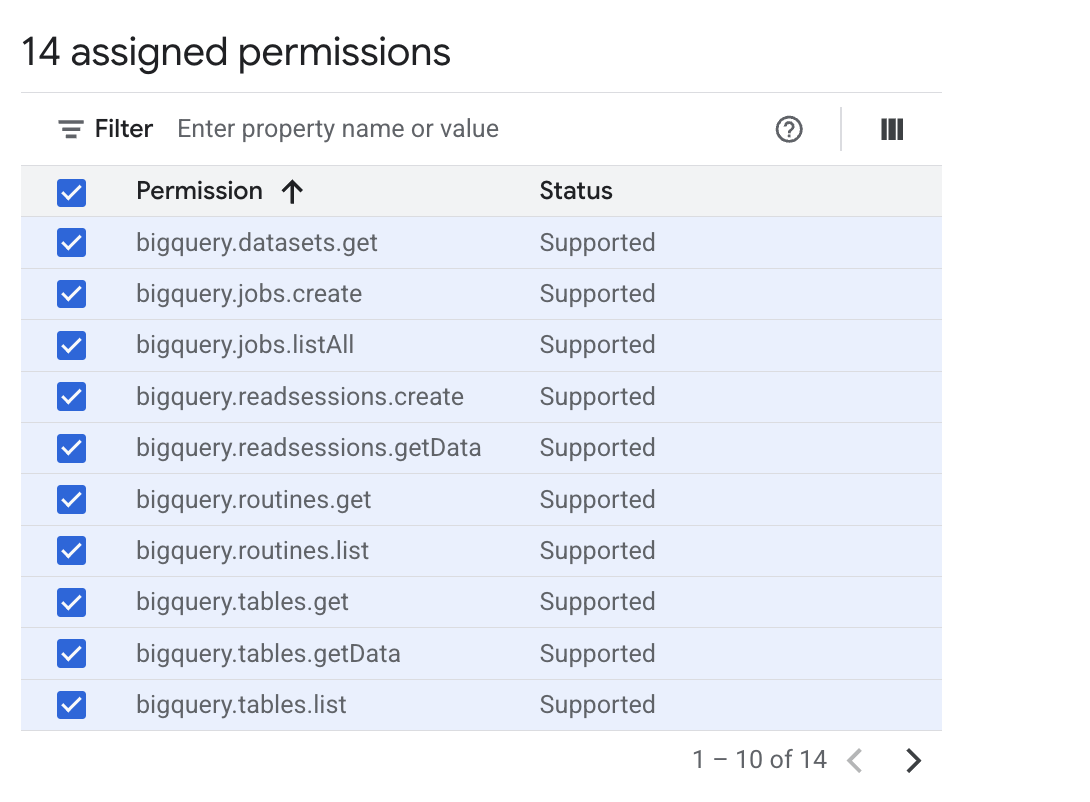Uncheck bigquery.jobs.create permission
This screenshot has height=802, width=1090.
tap(71, 294)
